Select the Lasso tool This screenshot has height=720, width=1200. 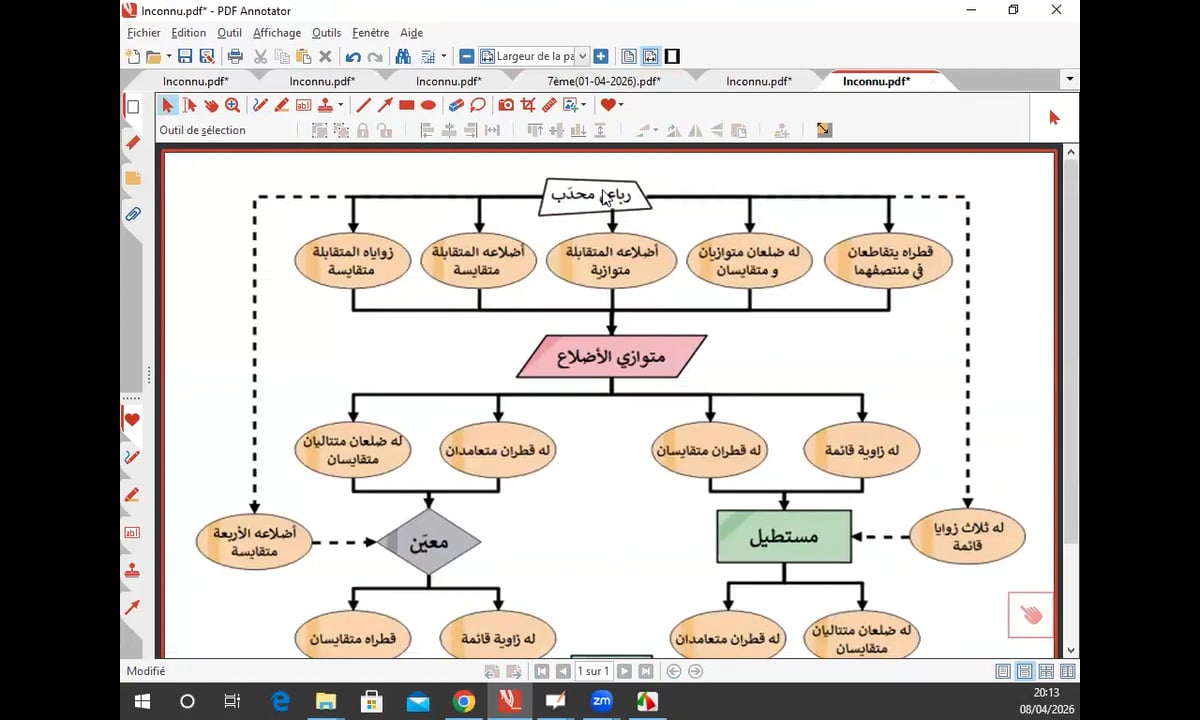[478, 105]
